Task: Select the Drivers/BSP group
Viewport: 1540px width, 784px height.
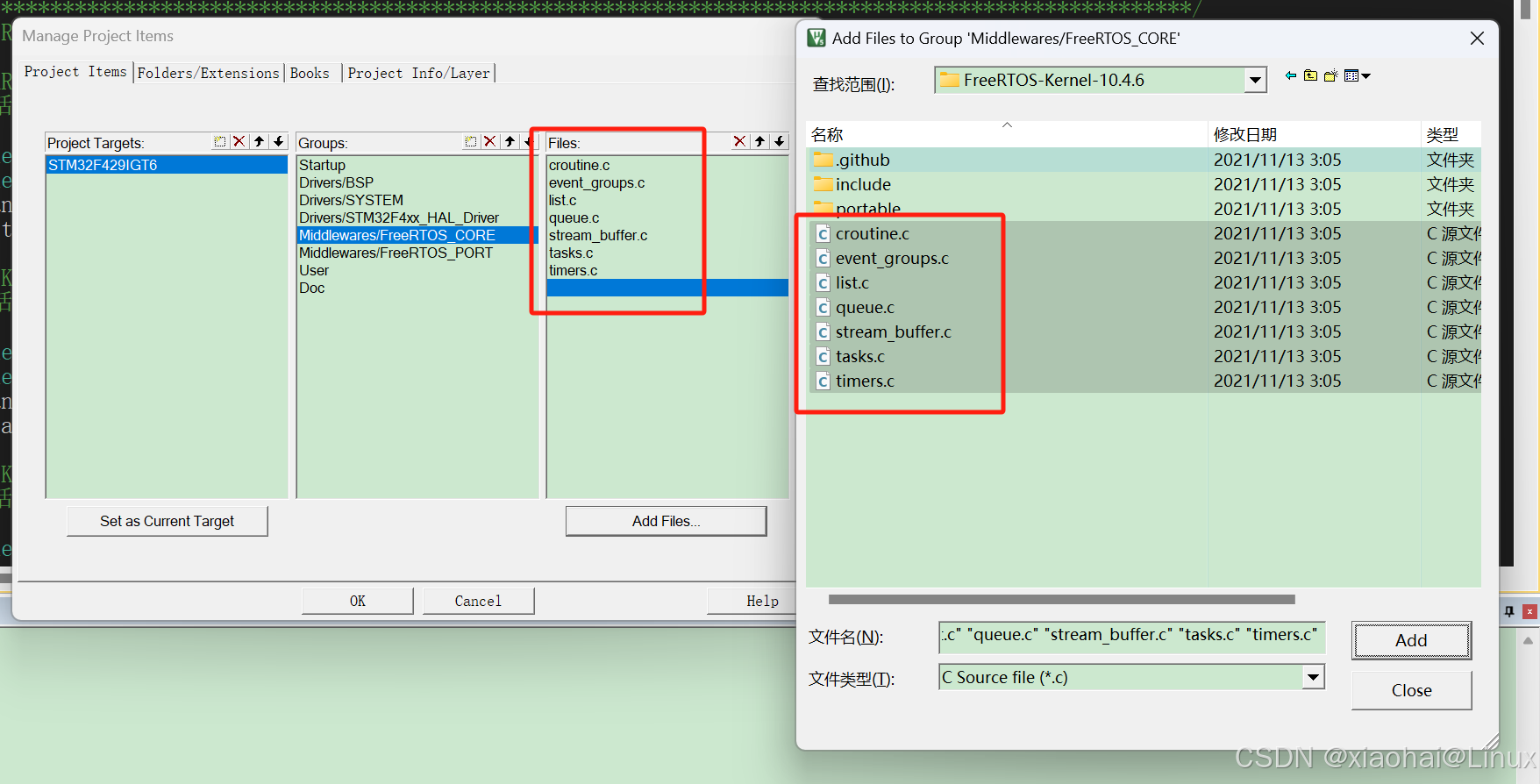Action: 336,182
